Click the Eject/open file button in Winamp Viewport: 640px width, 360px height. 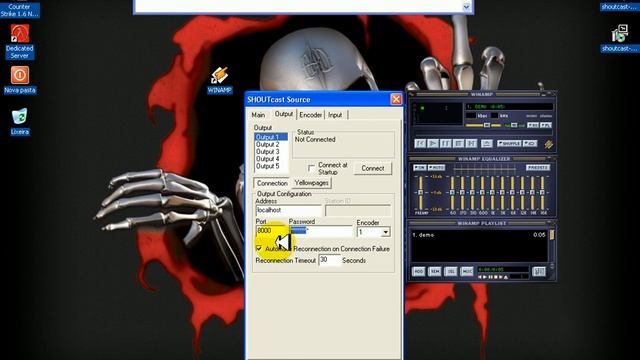click(x=487, y=143)
